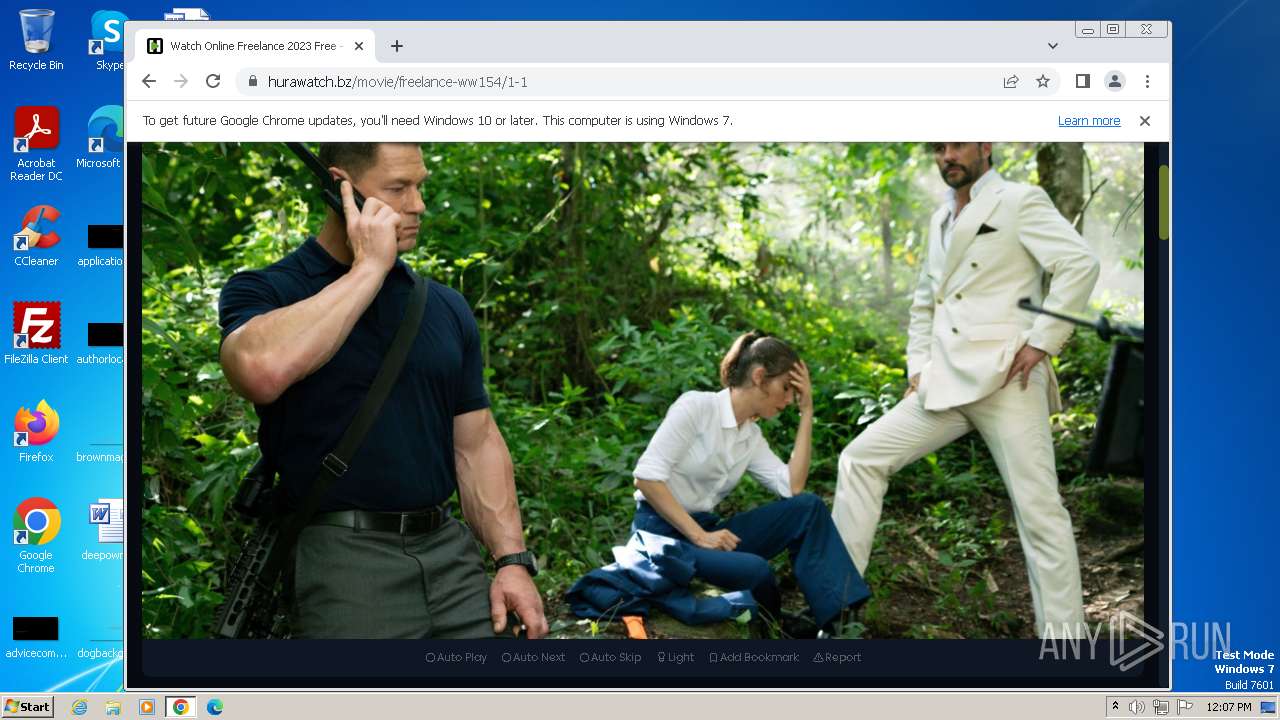
Task: Toggle Auto Skip option
Action: [610, 657]
